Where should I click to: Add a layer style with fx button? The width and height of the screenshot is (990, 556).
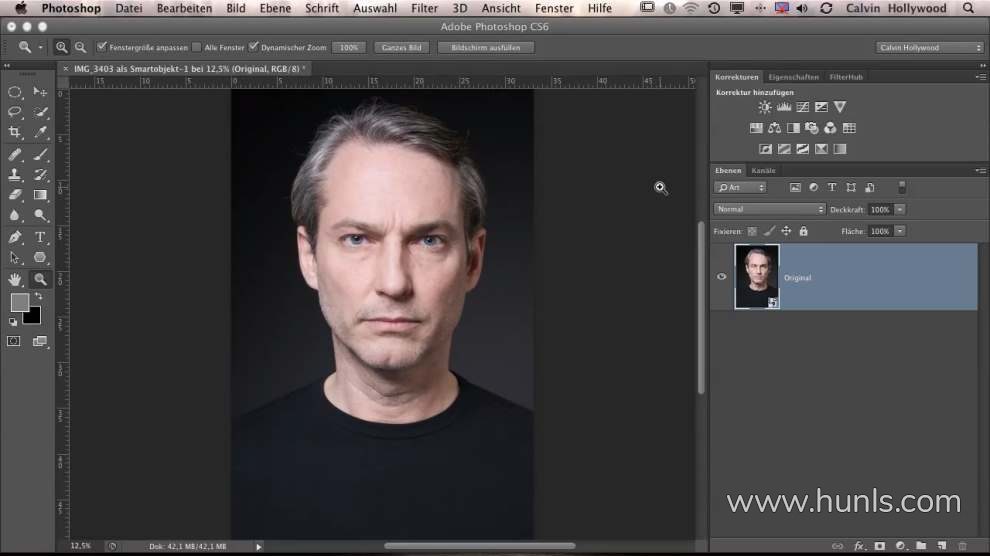click(x=859, y=546)
